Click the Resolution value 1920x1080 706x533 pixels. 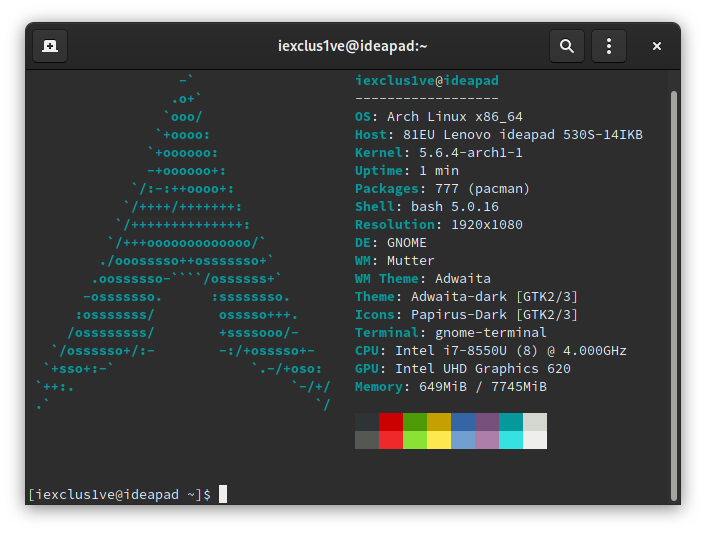click(487, 225)
